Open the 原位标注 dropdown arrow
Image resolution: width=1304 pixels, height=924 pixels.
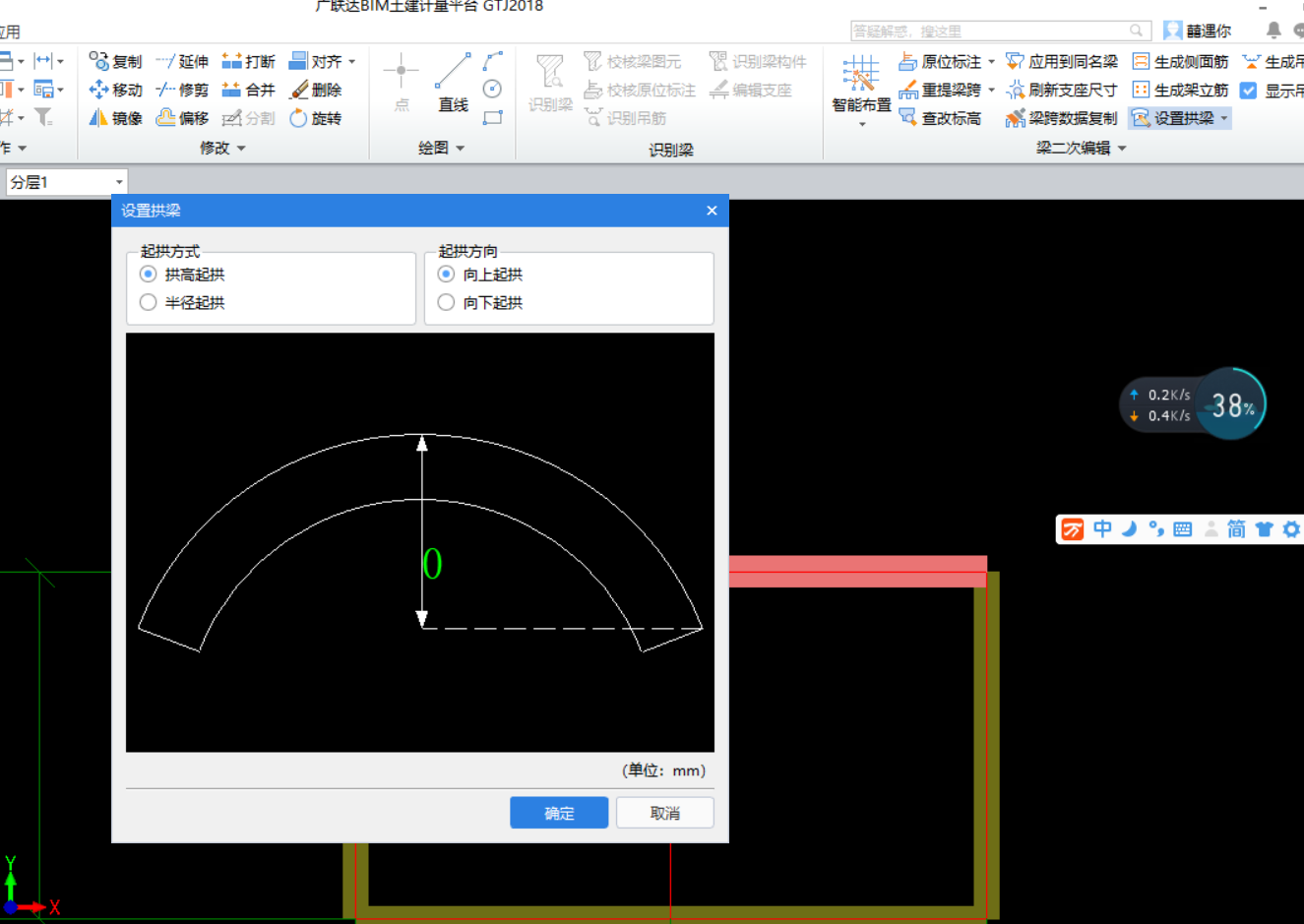click(x=991, y=61)
